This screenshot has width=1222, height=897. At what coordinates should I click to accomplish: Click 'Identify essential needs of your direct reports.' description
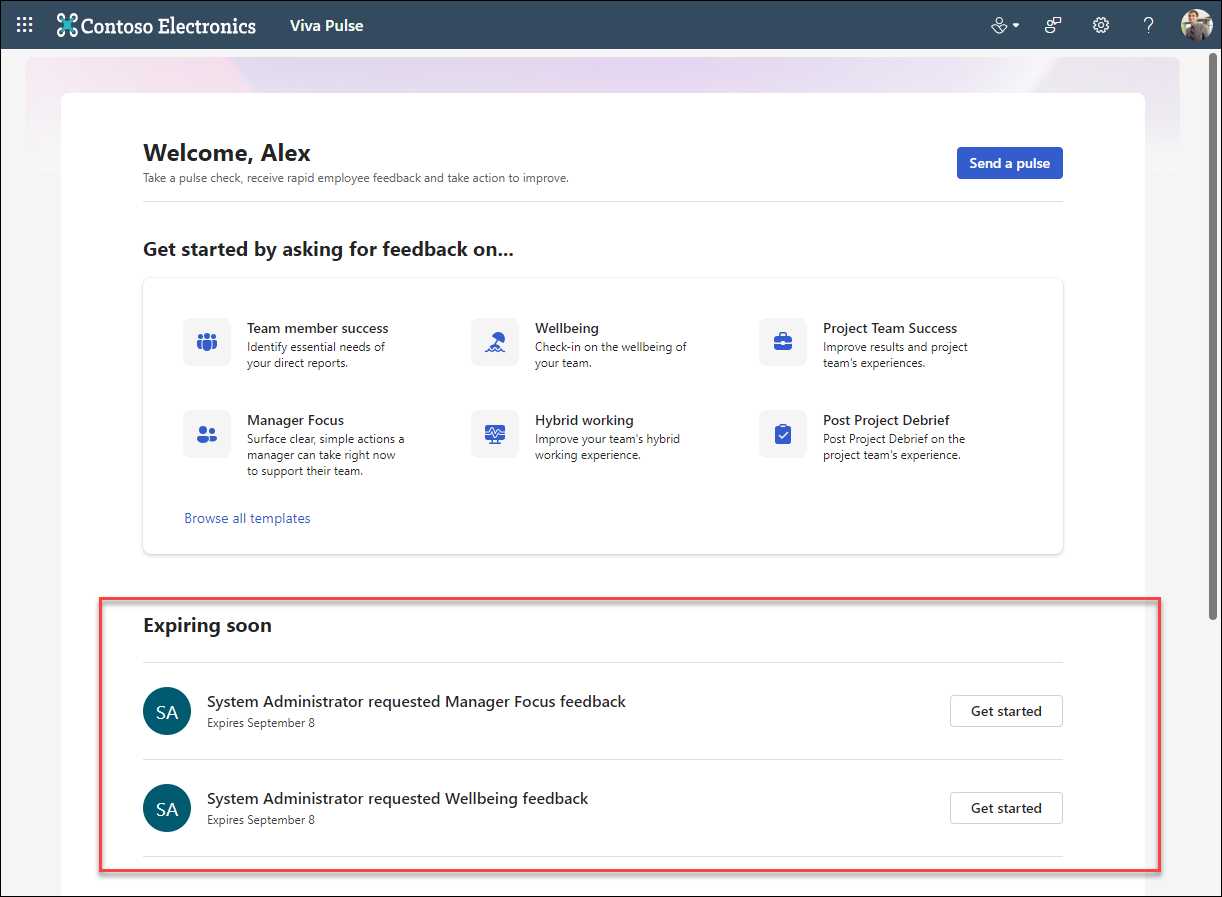(316, 355)
